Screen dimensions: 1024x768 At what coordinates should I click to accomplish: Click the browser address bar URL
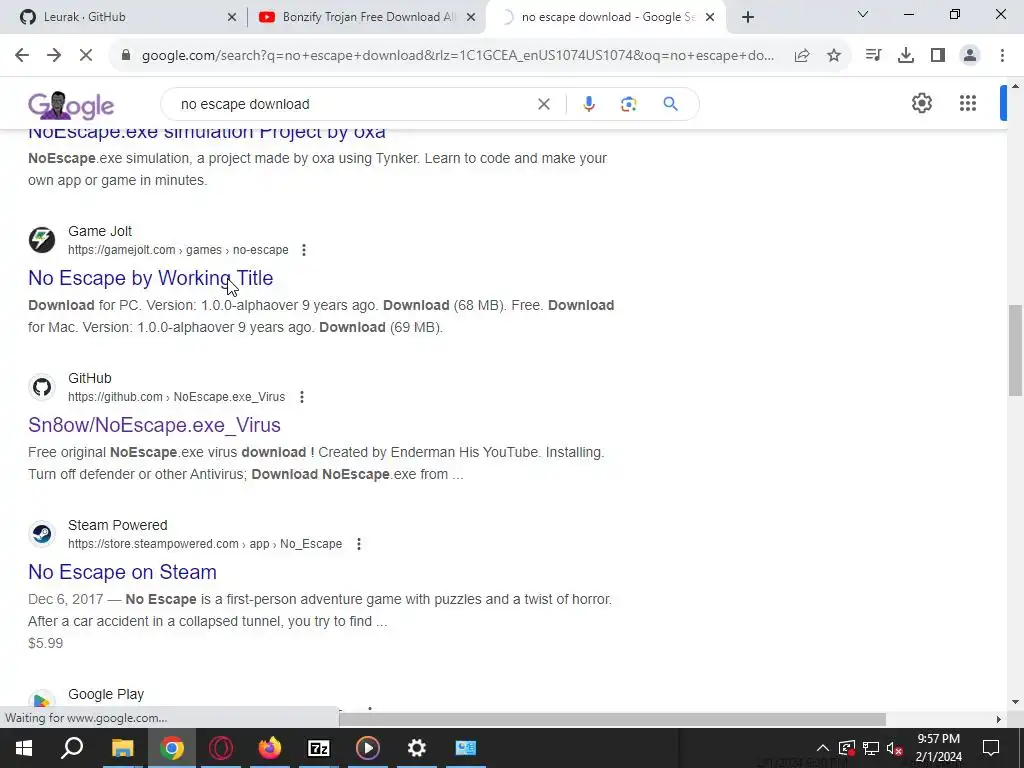[x=457, y=56]
